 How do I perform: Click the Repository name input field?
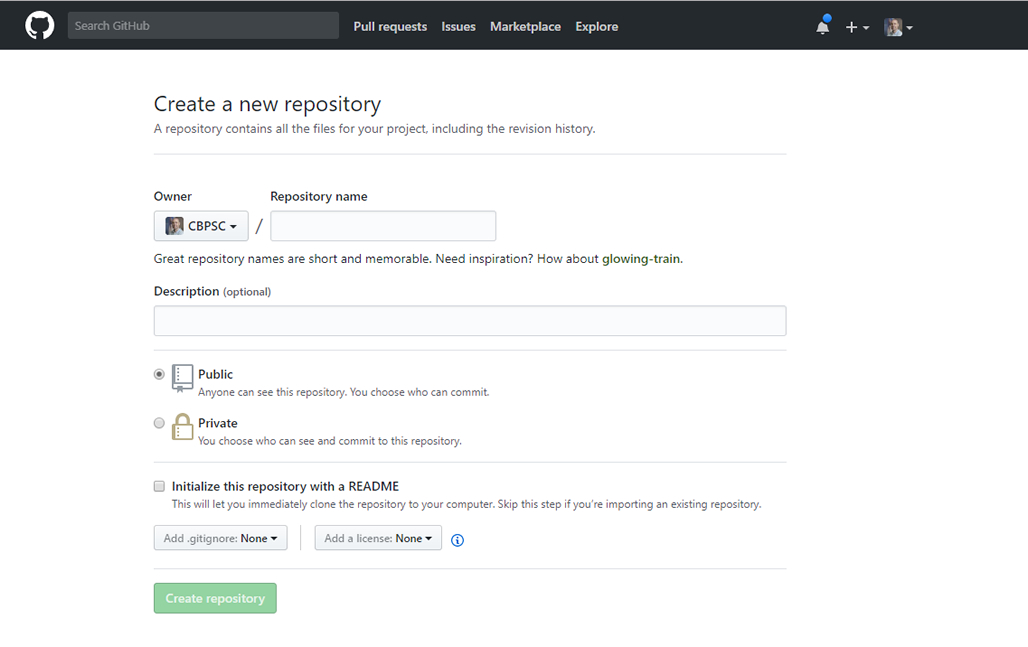383,226
